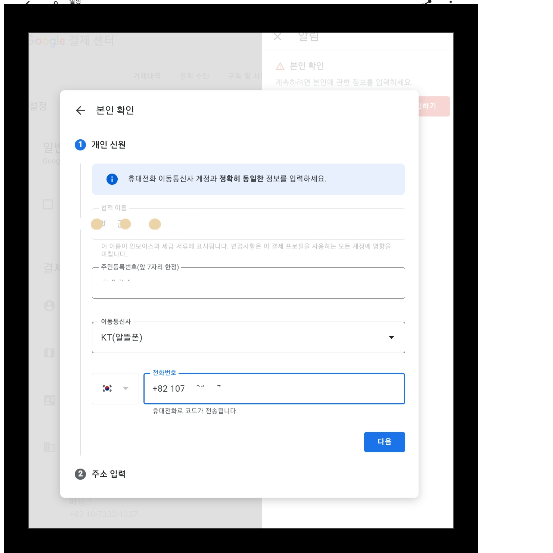This screenshot has width=553, height=553.
Task: Select step 1 개인 신원 heading
Action: click(109, 145)
